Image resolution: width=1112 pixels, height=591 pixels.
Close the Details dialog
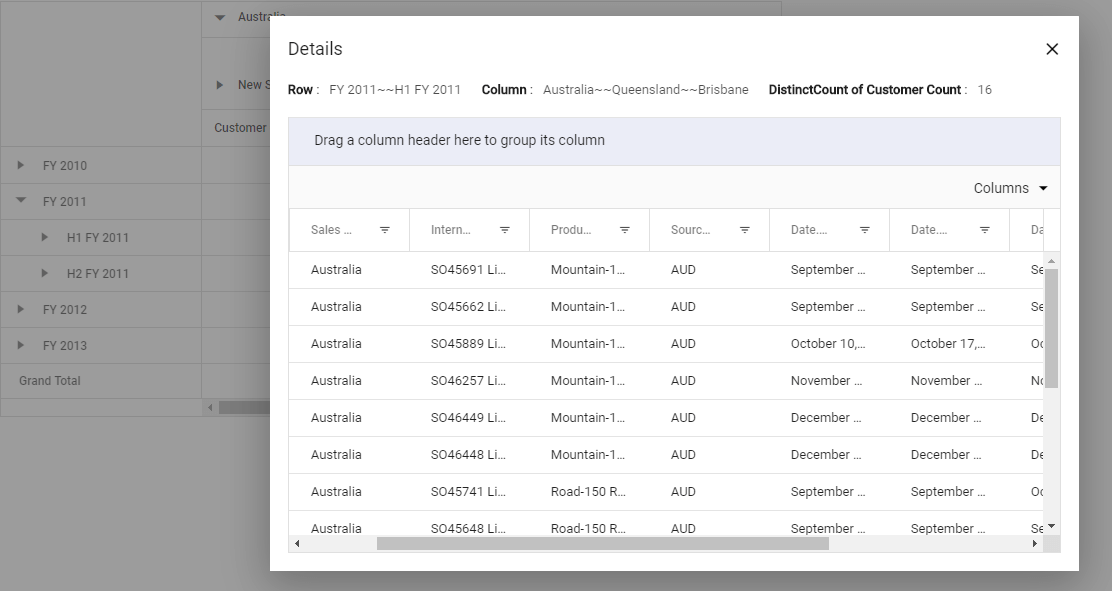1051,49
